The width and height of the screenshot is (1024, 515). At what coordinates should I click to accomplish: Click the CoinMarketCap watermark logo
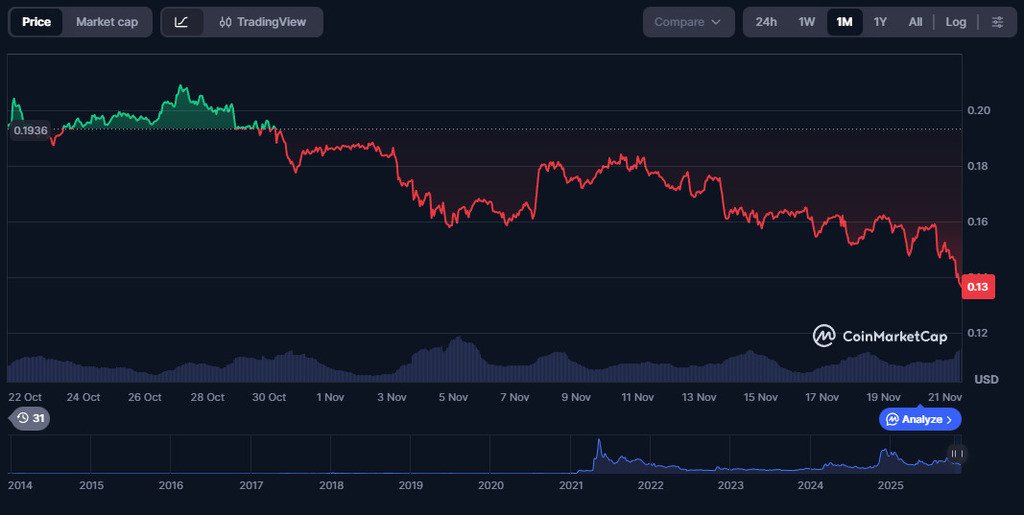[879, 336]
